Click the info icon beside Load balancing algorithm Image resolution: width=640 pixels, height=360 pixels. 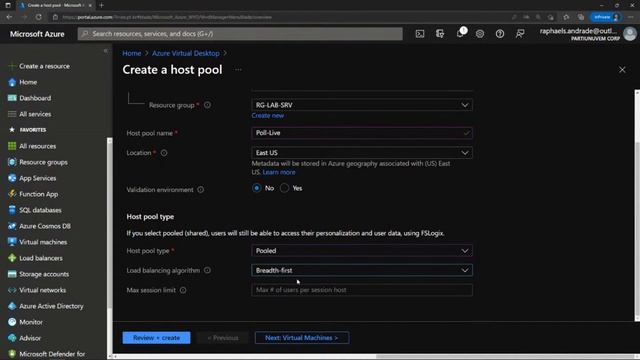coord(207,270)
